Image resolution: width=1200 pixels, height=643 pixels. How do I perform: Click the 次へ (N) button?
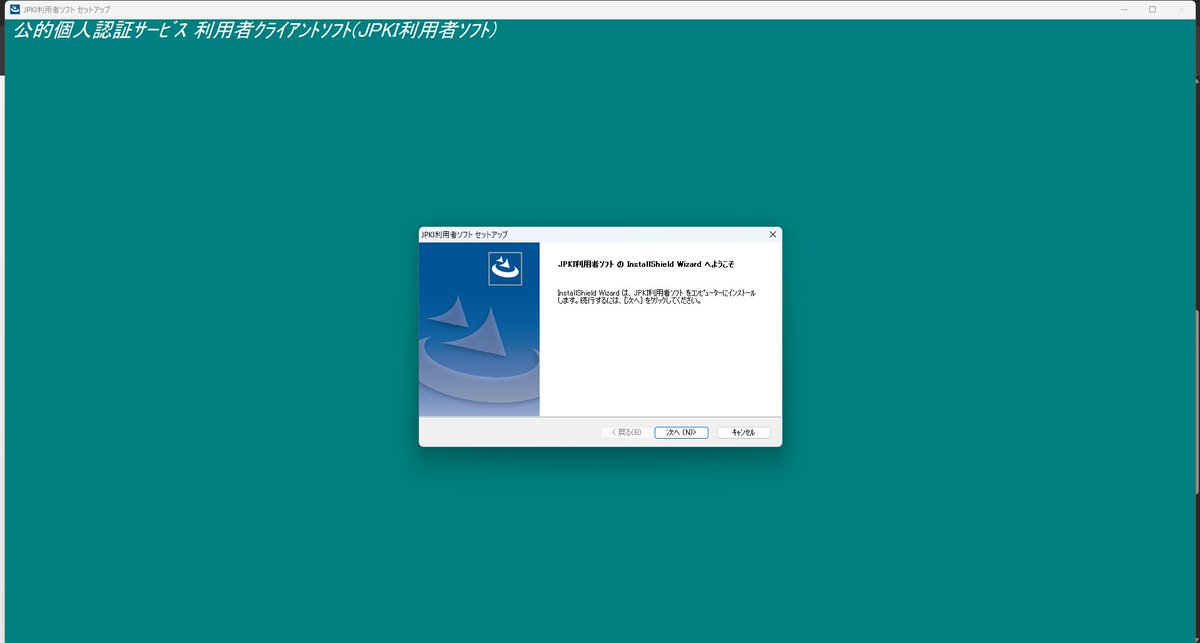[x=681, y=432]
